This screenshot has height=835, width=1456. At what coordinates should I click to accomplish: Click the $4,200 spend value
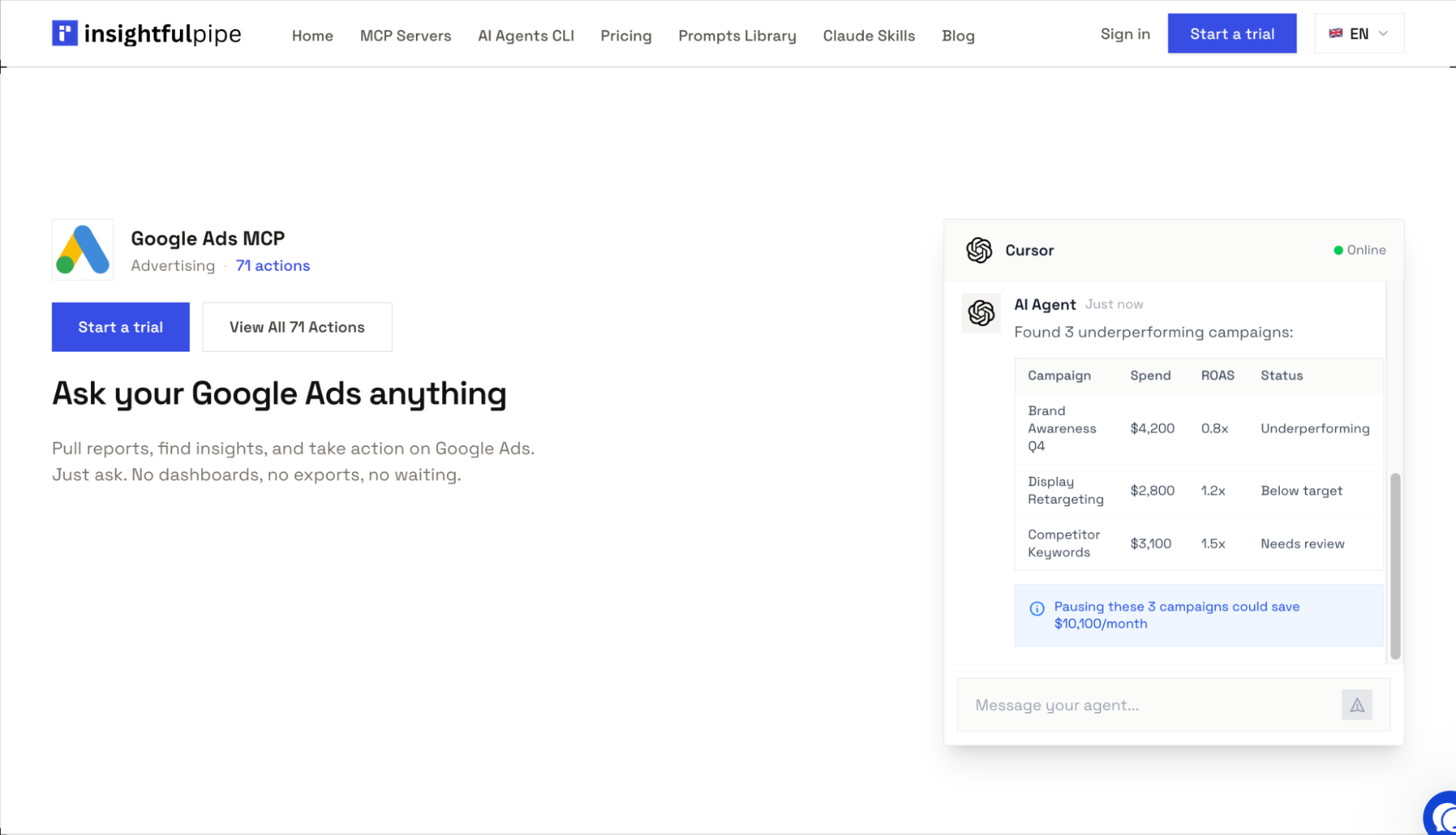[1152, 429]
